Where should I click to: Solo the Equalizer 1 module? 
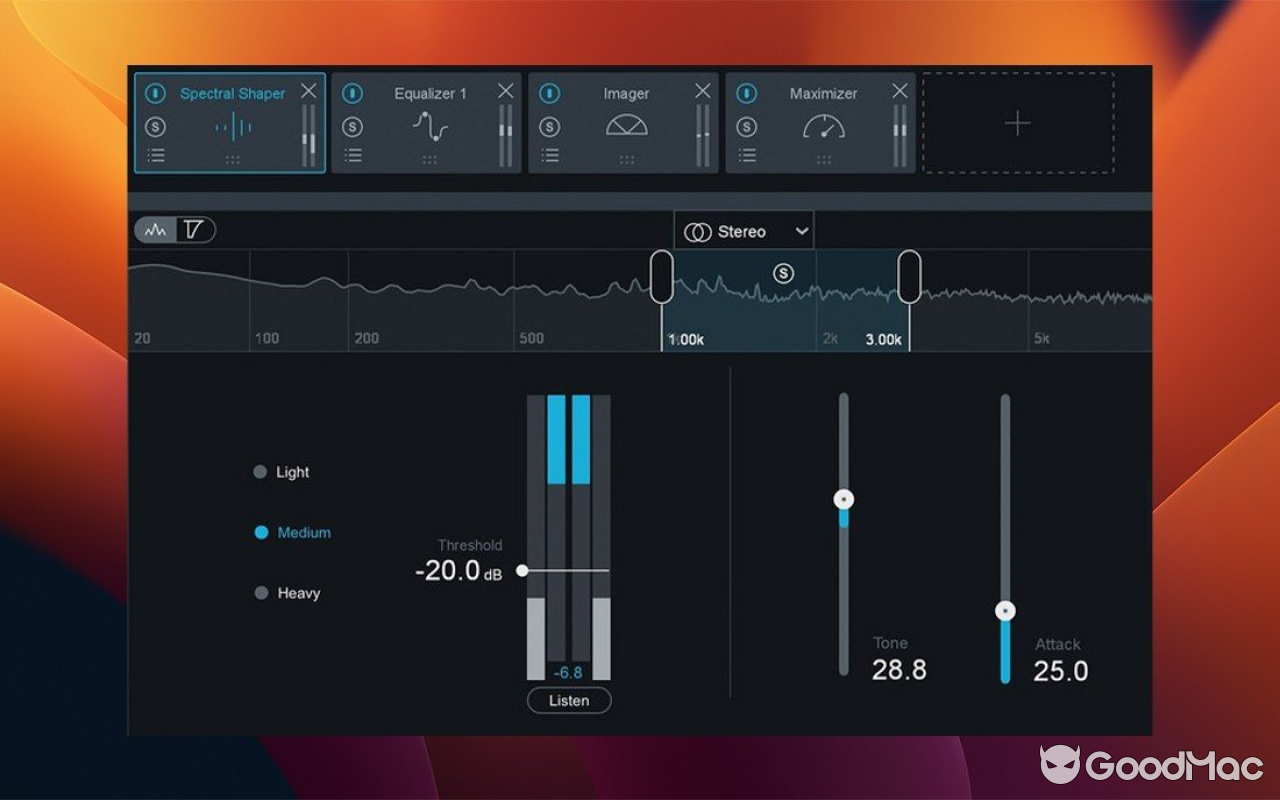(354, 126)
